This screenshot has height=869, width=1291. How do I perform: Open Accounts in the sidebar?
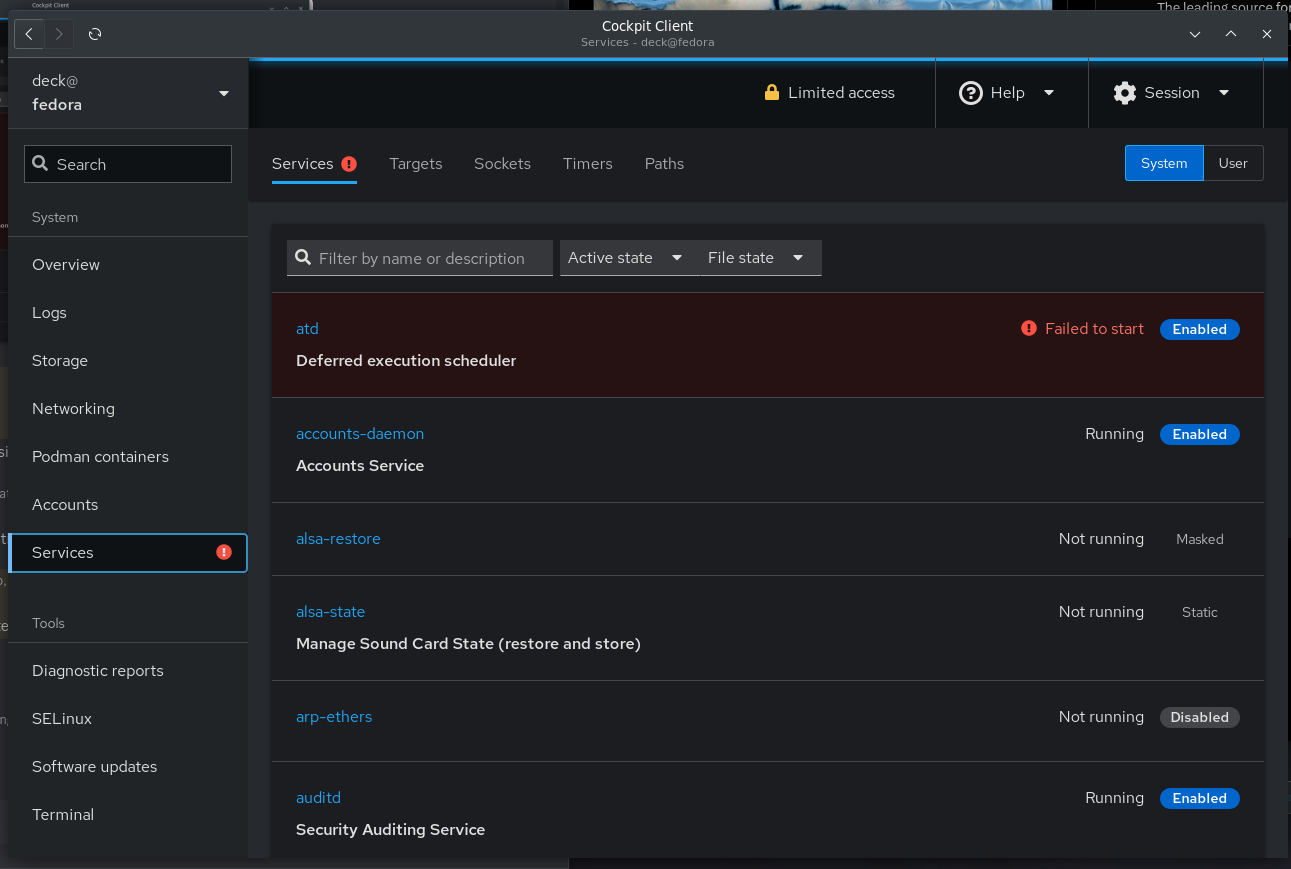[x=128, y=505]
